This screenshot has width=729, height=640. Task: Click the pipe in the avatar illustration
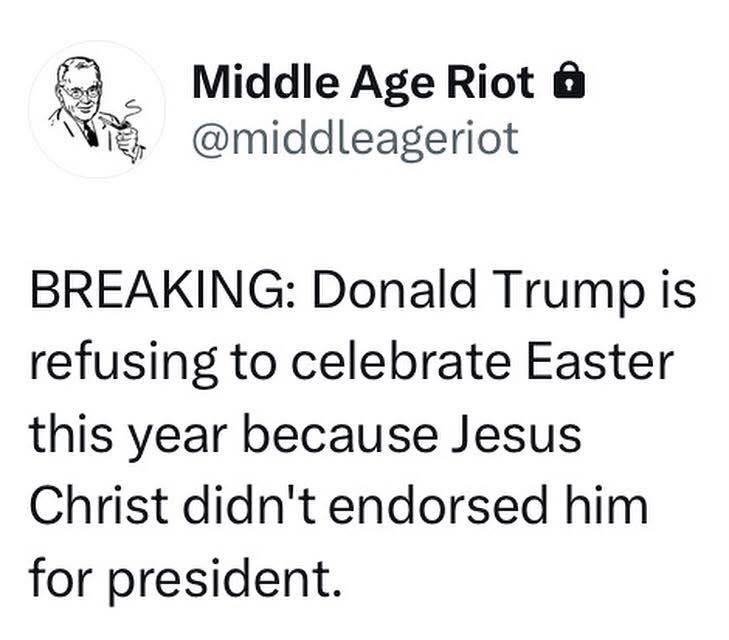point(119,125)
